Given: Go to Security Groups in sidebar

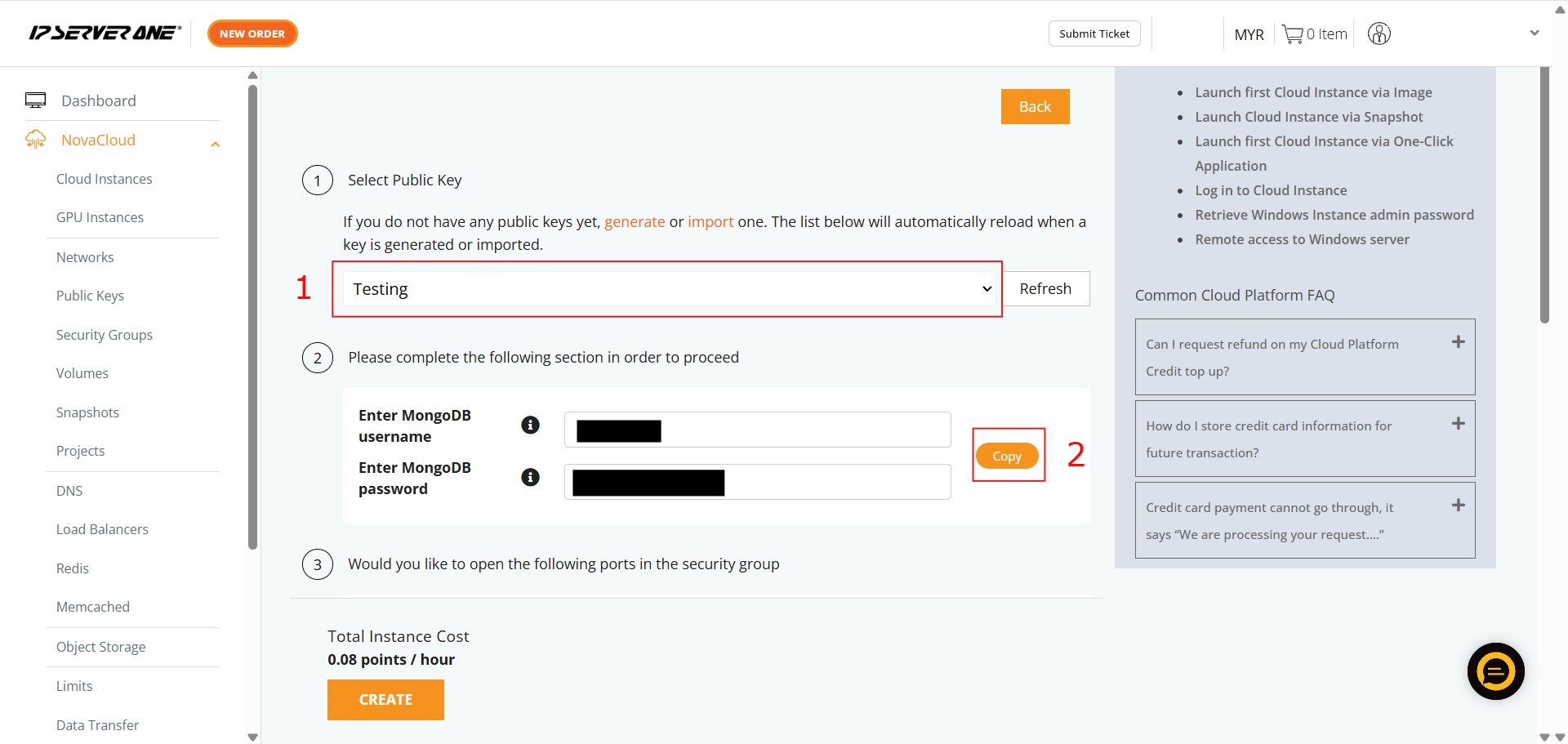Looking at the screenshot, I should pyautogui.click(x=104, y=335).
